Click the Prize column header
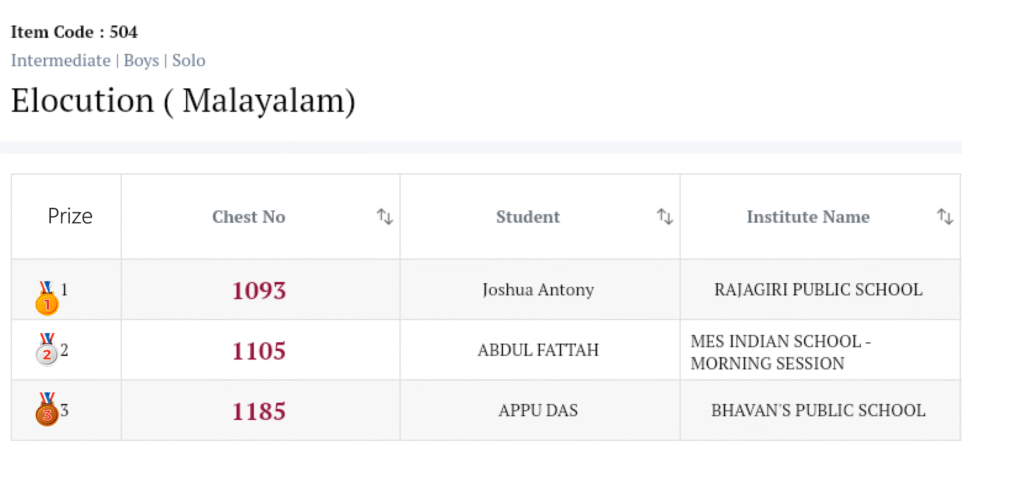The width and height of the screenshot is (1024, 489). [x=70, y=217]
